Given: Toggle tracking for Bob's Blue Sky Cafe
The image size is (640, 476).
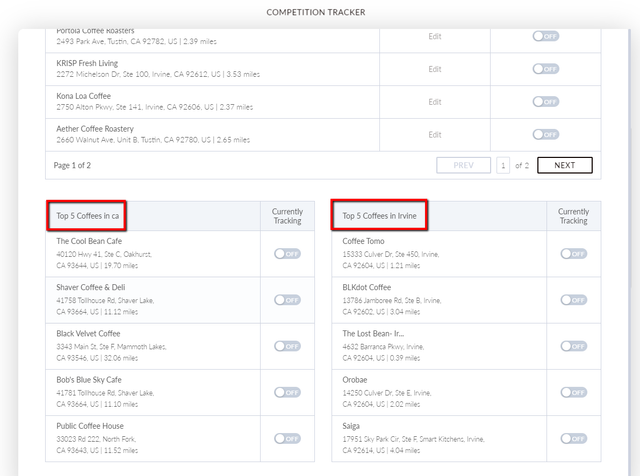Looking at the screenshot, I should pos(287,392).
